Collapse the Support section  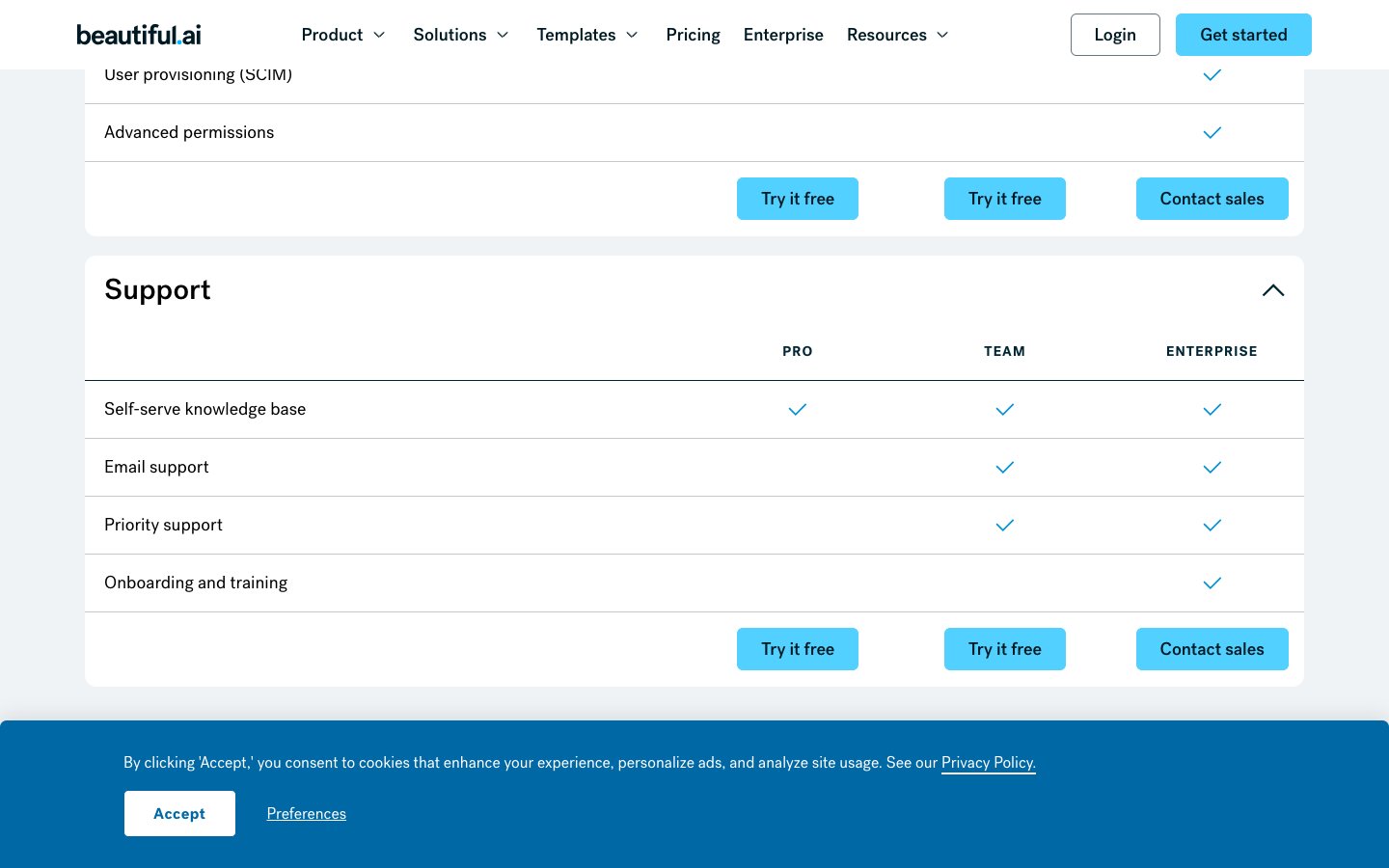click(x=1273, y=289)
